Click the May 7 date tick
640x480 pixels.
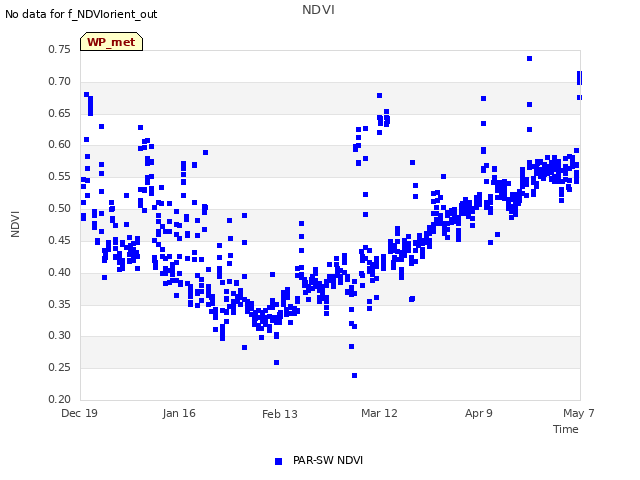point(579,413)
